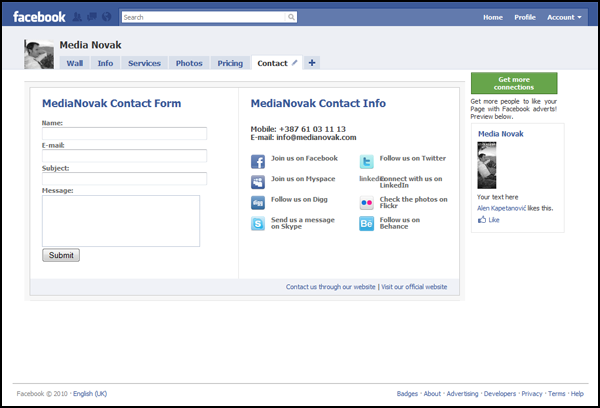
Task: Open Contact us through our website link
Action: (x=331, y=287)
